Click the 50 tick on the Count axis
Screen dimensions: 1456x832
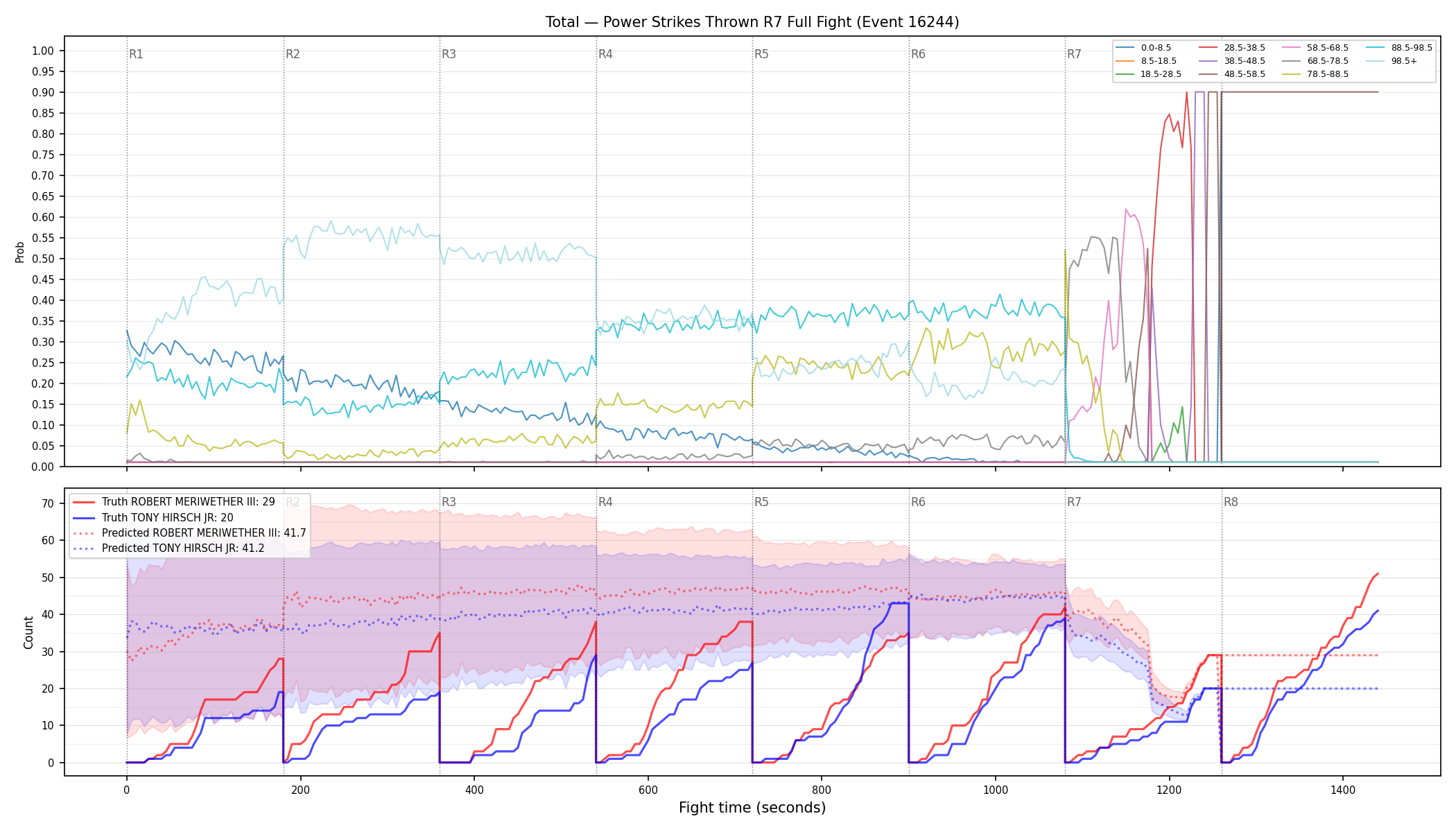(x=48, y=578)
